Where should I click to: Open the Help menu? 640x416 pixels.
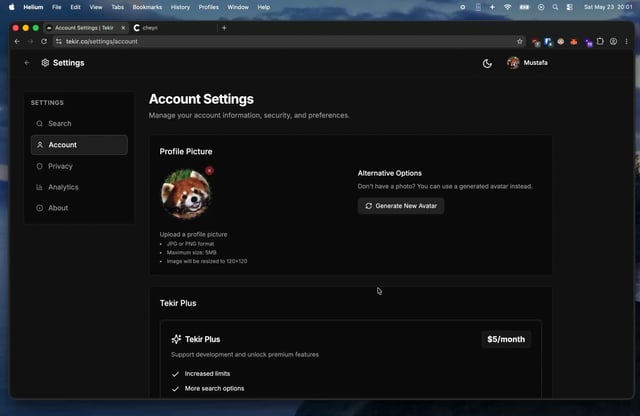[x=264, y=7]
